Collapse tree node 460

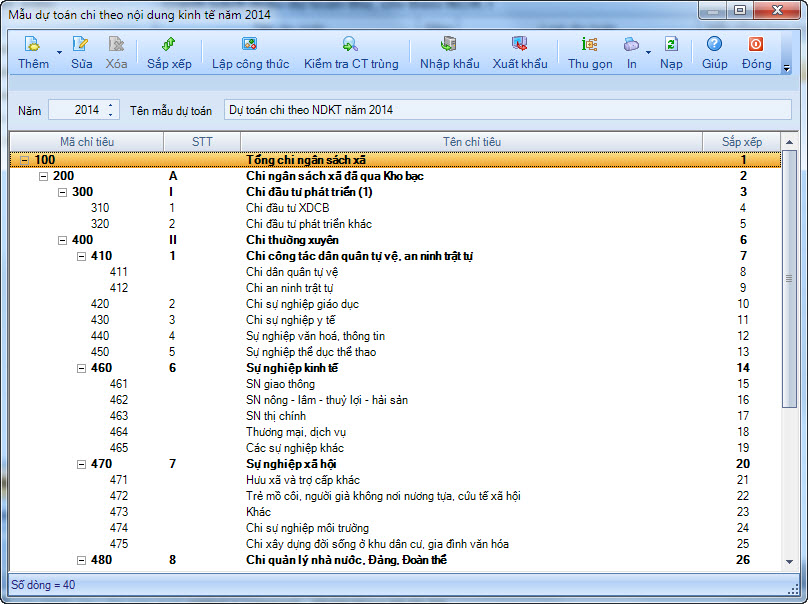[81, 368]
